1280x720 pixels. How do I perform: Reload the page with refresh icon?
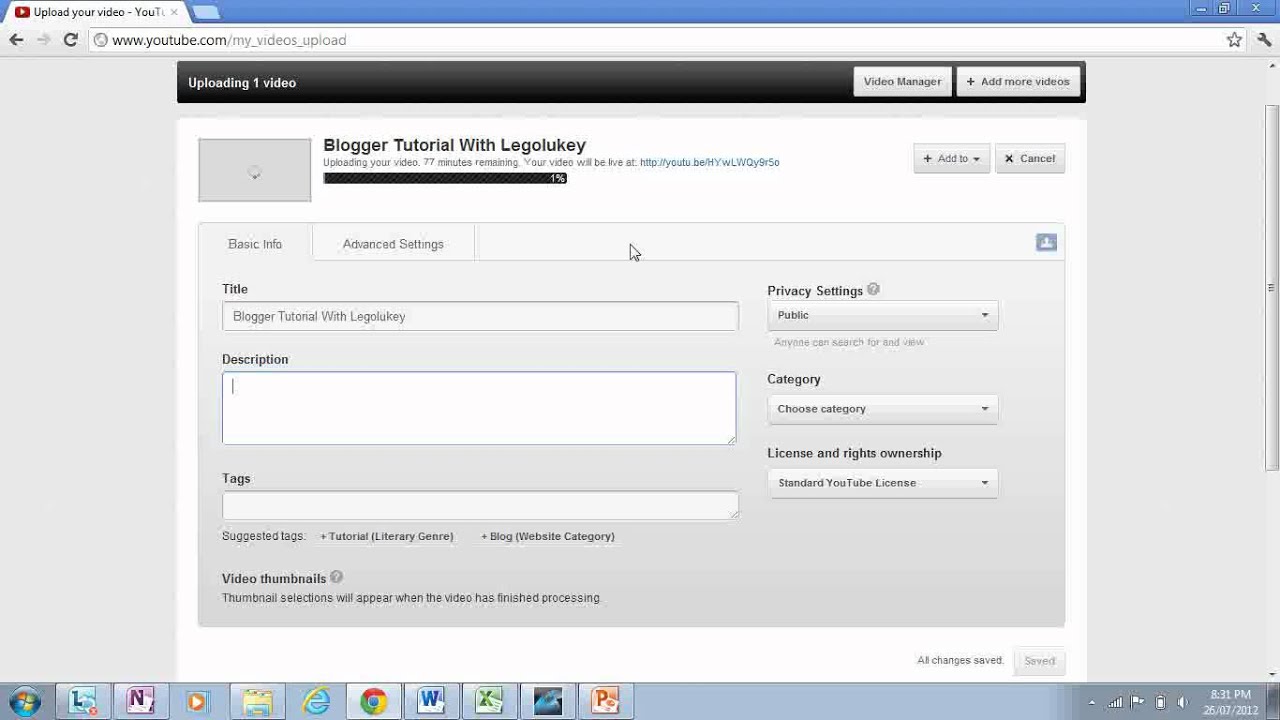(x=70, y=40)
